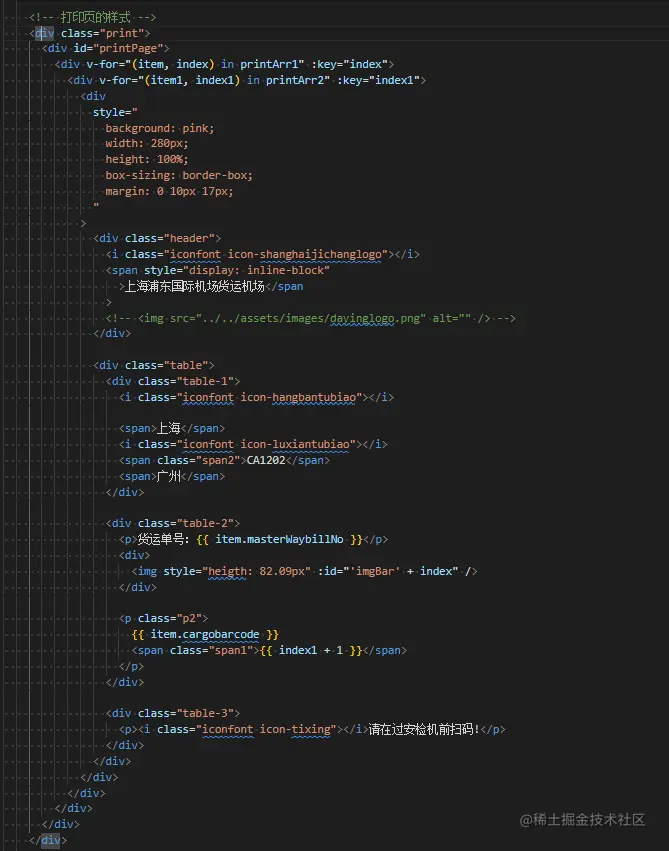Click printArr2 in the nested v-for
The image size is (669, 851).
coord(297,80)
